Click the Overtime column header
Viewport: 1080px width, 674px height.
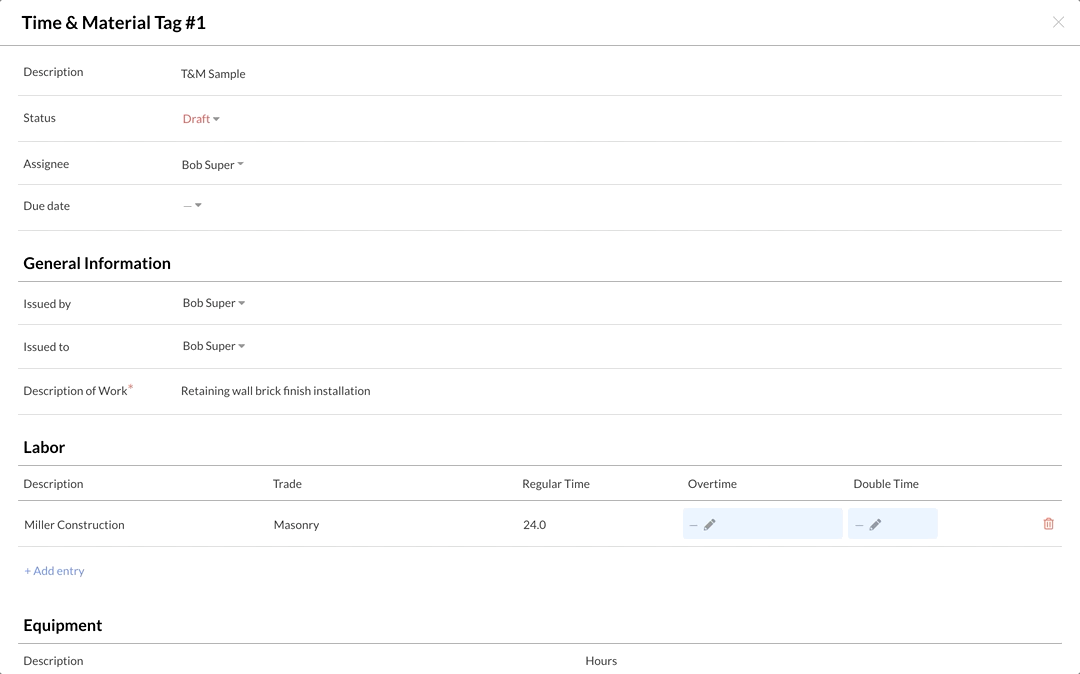(712, 484)
